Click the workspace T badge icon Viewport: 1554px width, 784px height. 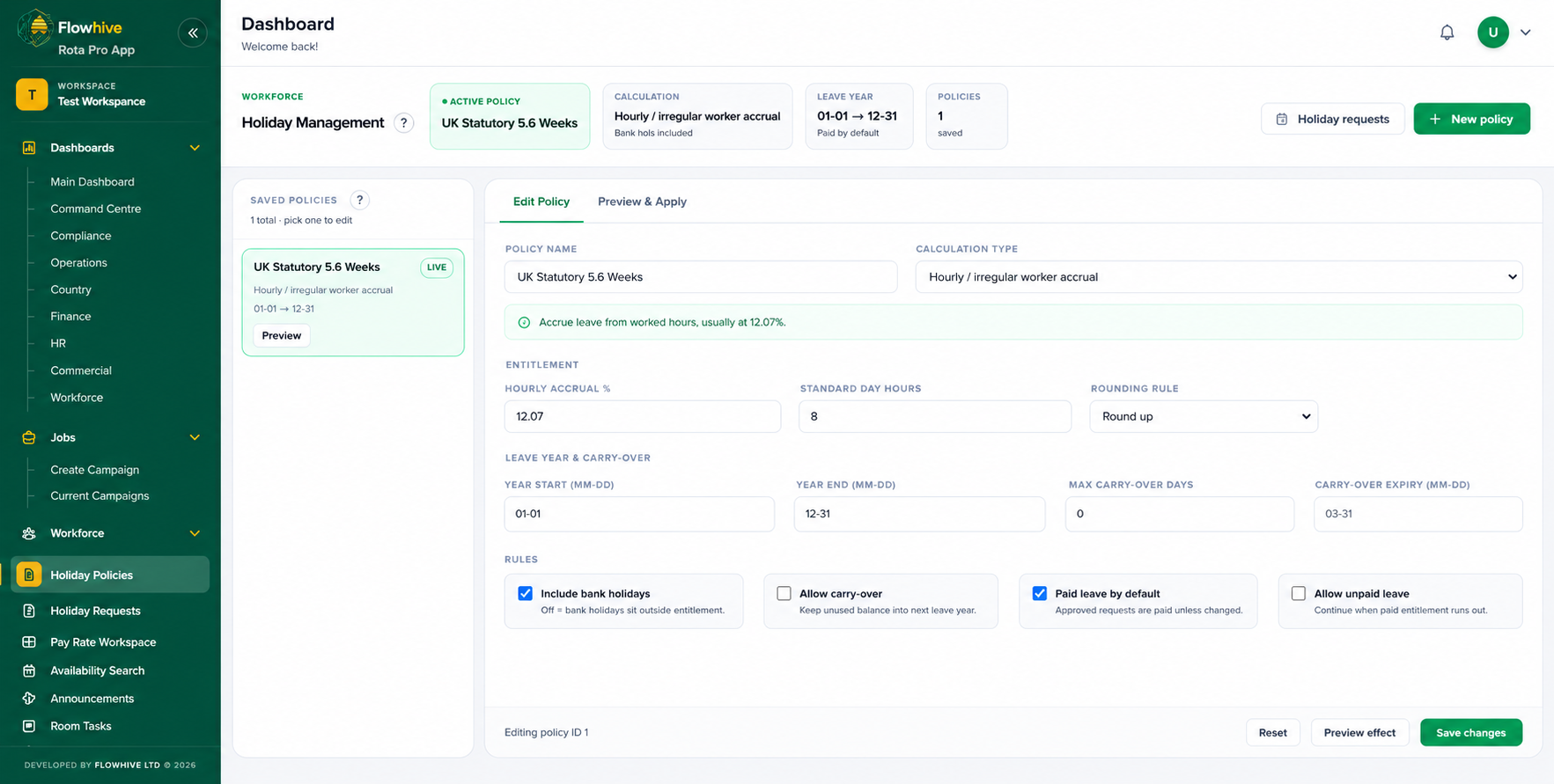tap(32, 94)
